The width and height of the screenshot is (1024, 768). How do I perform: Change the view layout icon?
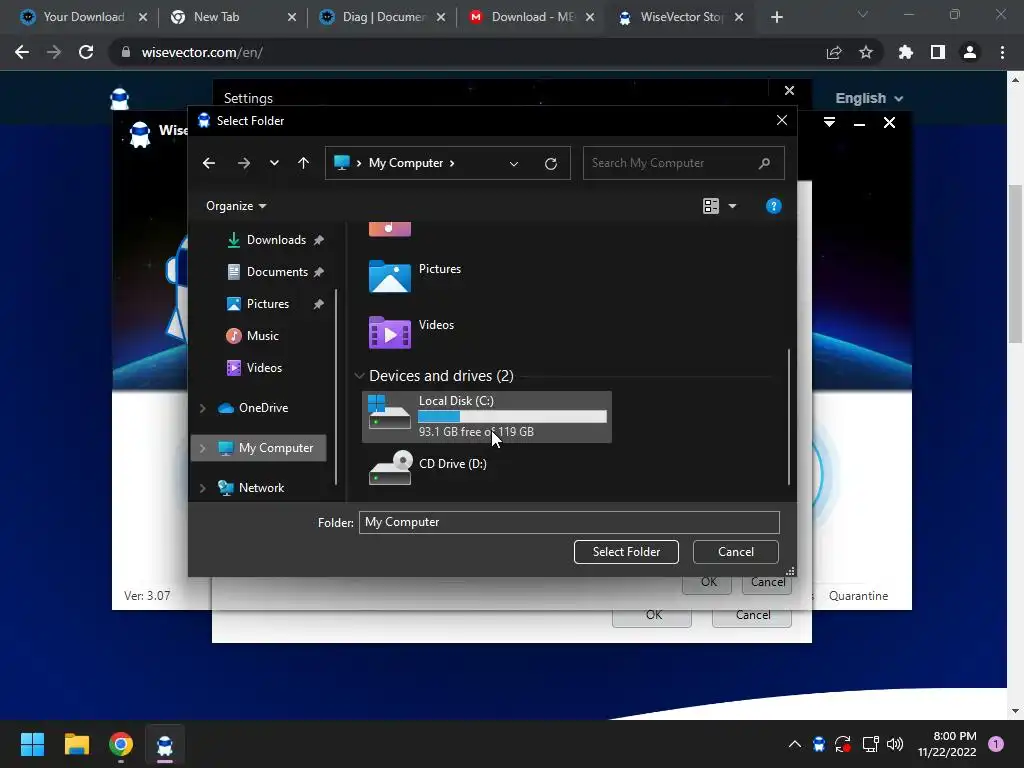click(x=711, y=206)
